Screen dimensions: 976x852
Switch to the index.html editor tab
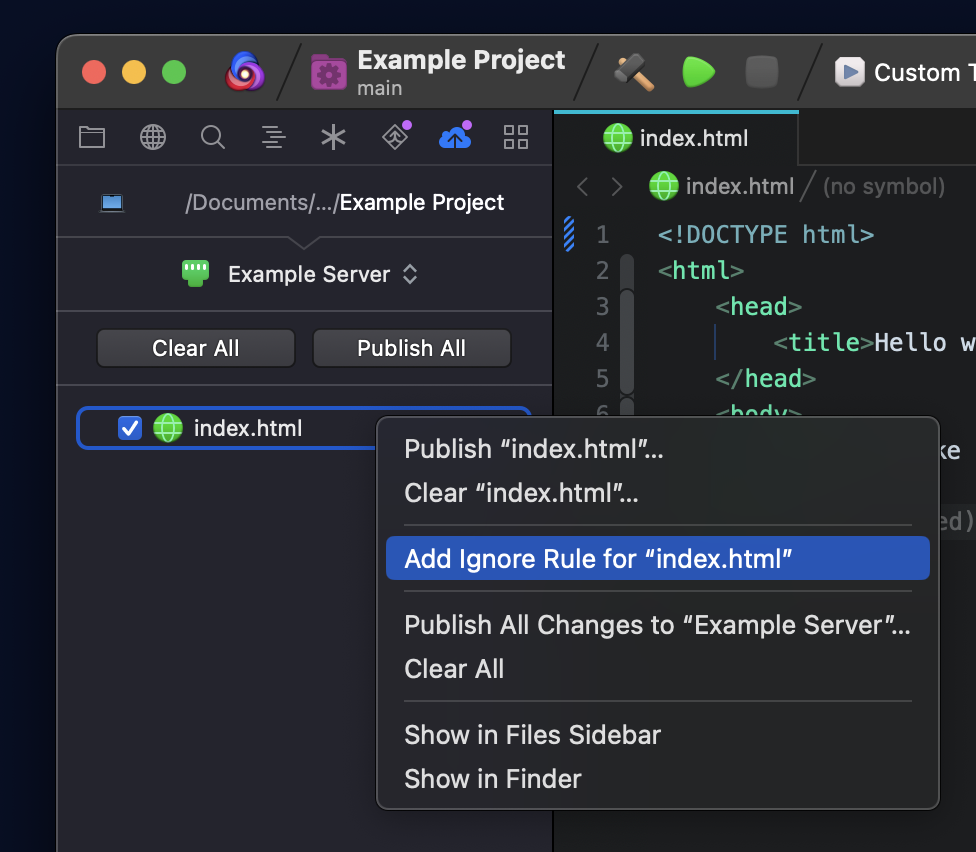(676, 138)
